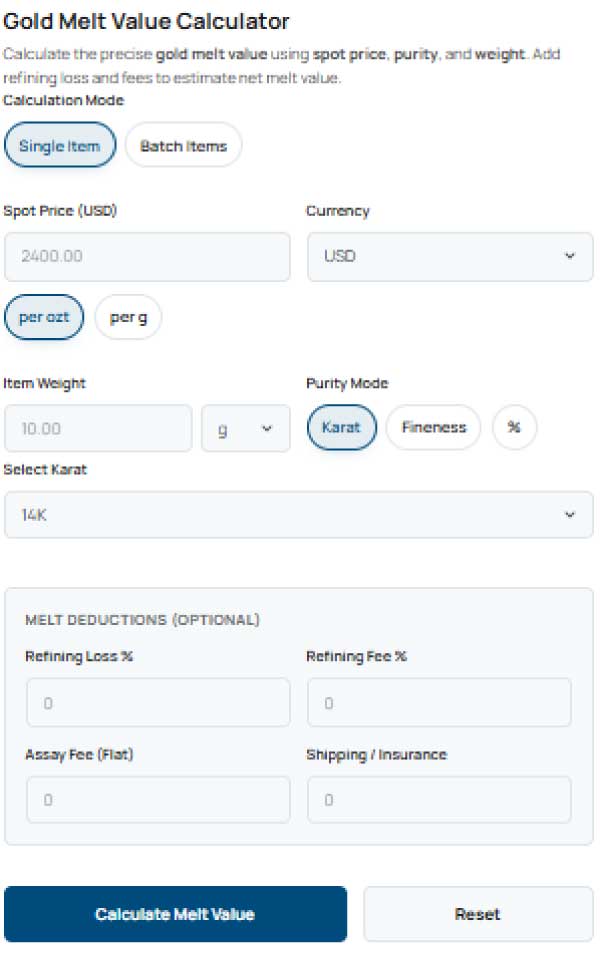Click the Refining Fee % field
The image size is (600, 975).
click(439, 703)
